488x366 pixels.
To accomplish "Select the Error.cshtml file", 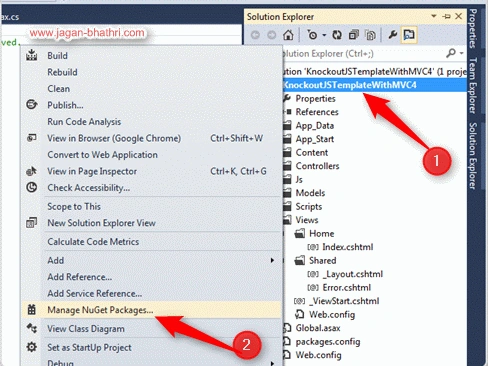I will [347, 288].
